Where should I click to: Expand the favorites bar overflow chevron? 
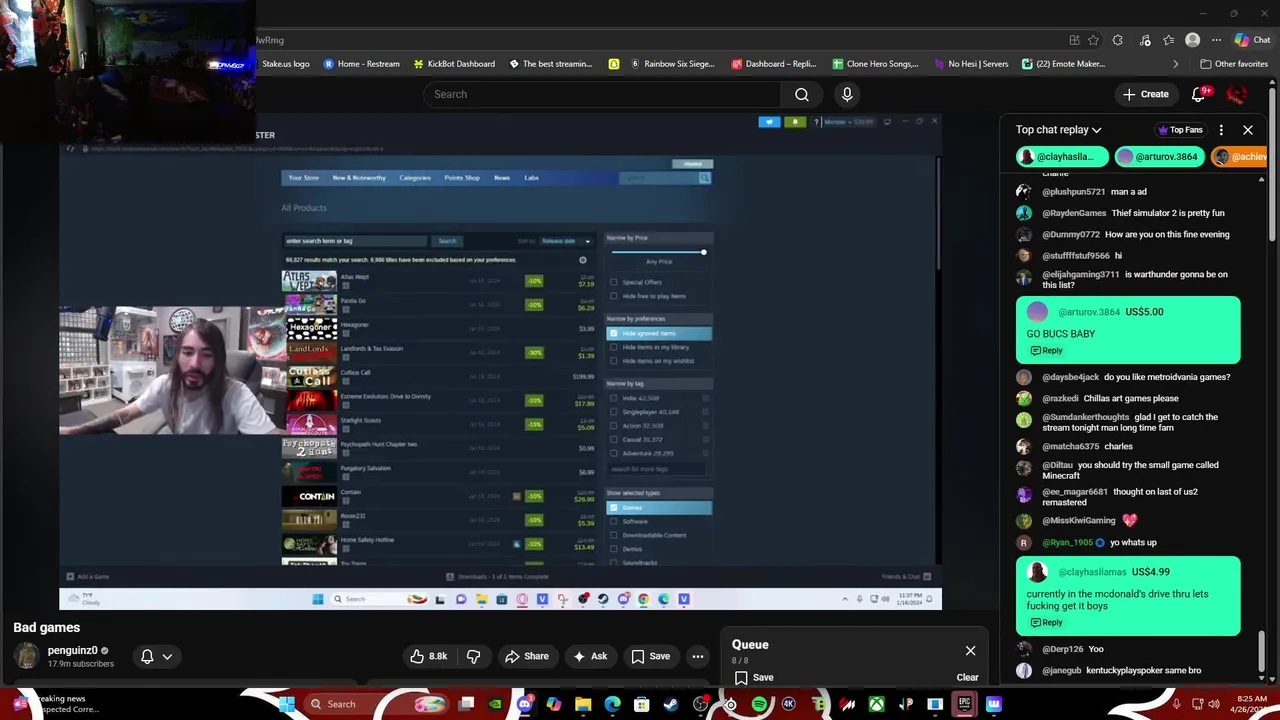1175,64
